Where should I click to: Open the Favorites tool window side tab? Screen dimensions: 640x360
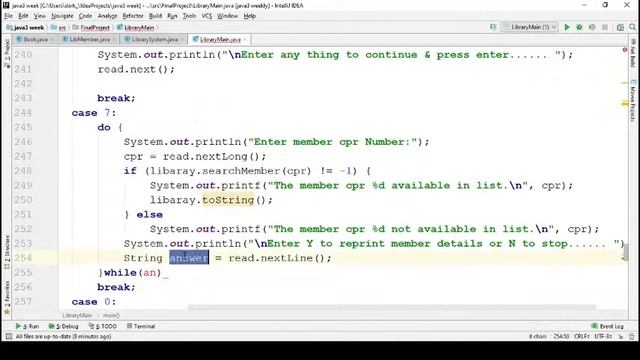(6, 297)
